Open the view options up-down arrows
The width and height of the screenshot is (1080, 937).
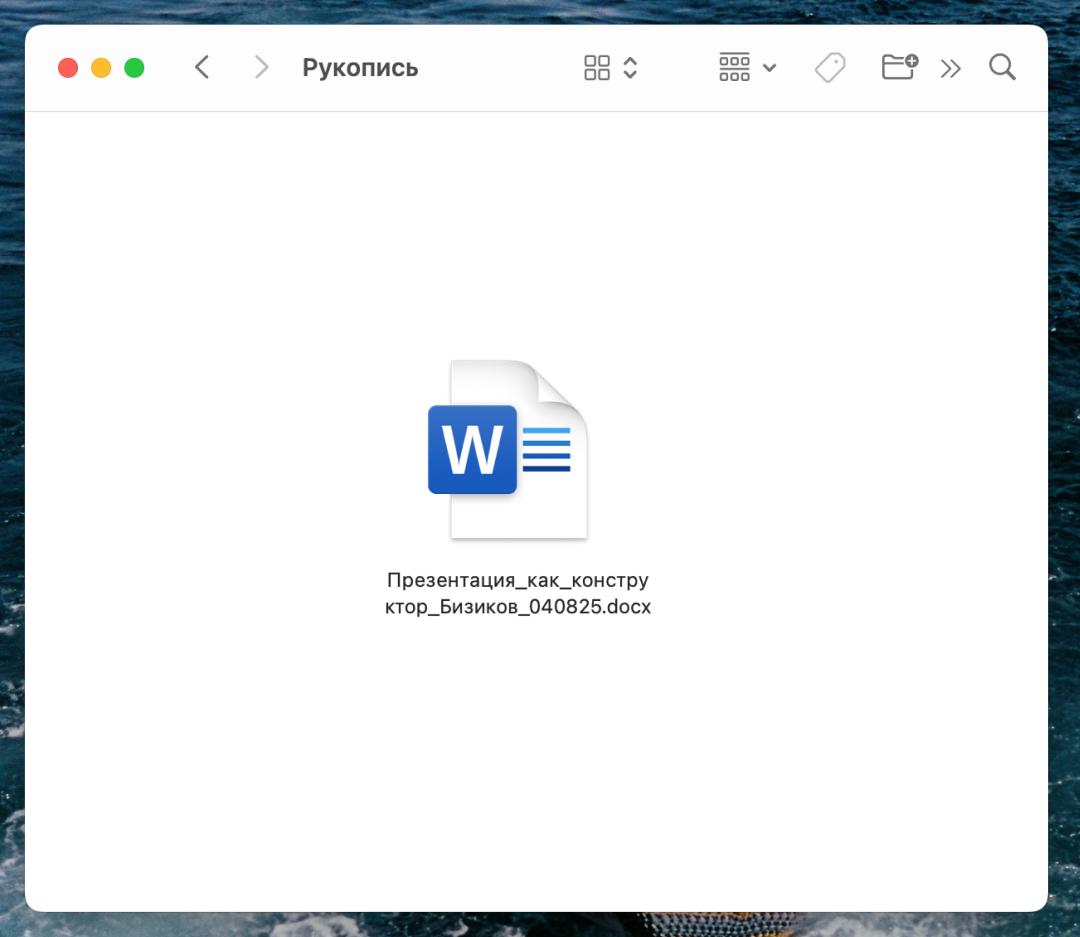[x=630, y=68]
